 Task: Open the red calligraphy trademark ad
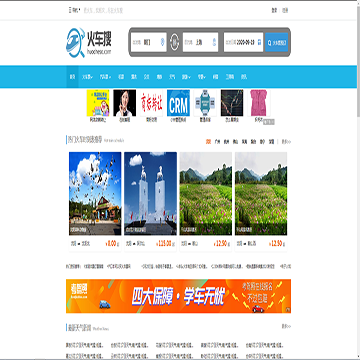click(151, 103)
